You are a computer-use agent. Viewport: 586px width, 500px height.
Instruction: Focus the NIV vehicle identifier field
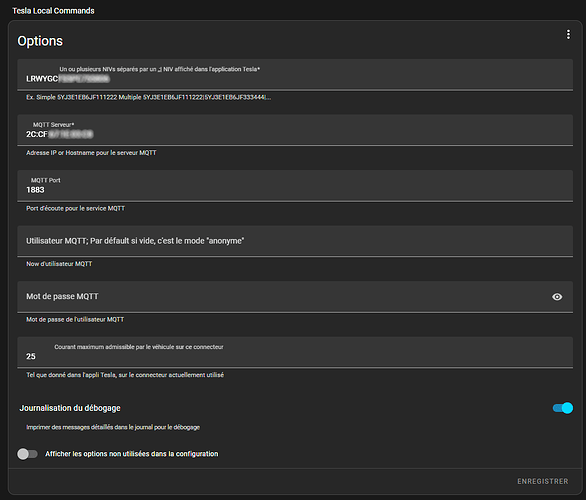[x=295, y=74]
